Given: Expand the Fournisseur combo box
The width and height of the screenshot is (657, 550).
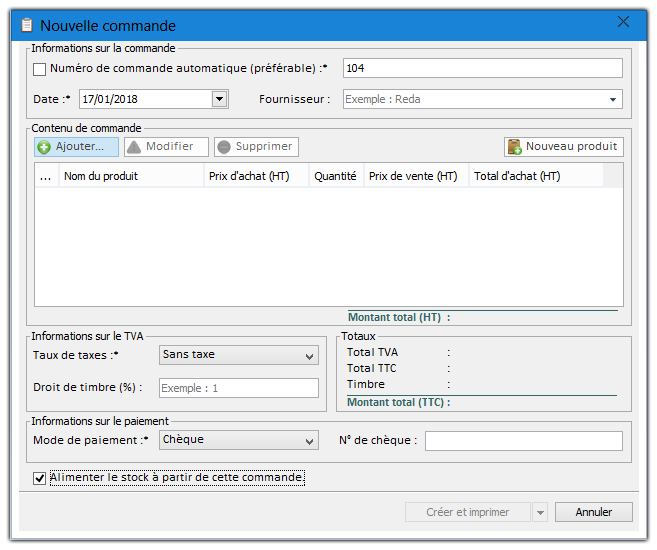Looking at the screenshot, I should point(612,99).
